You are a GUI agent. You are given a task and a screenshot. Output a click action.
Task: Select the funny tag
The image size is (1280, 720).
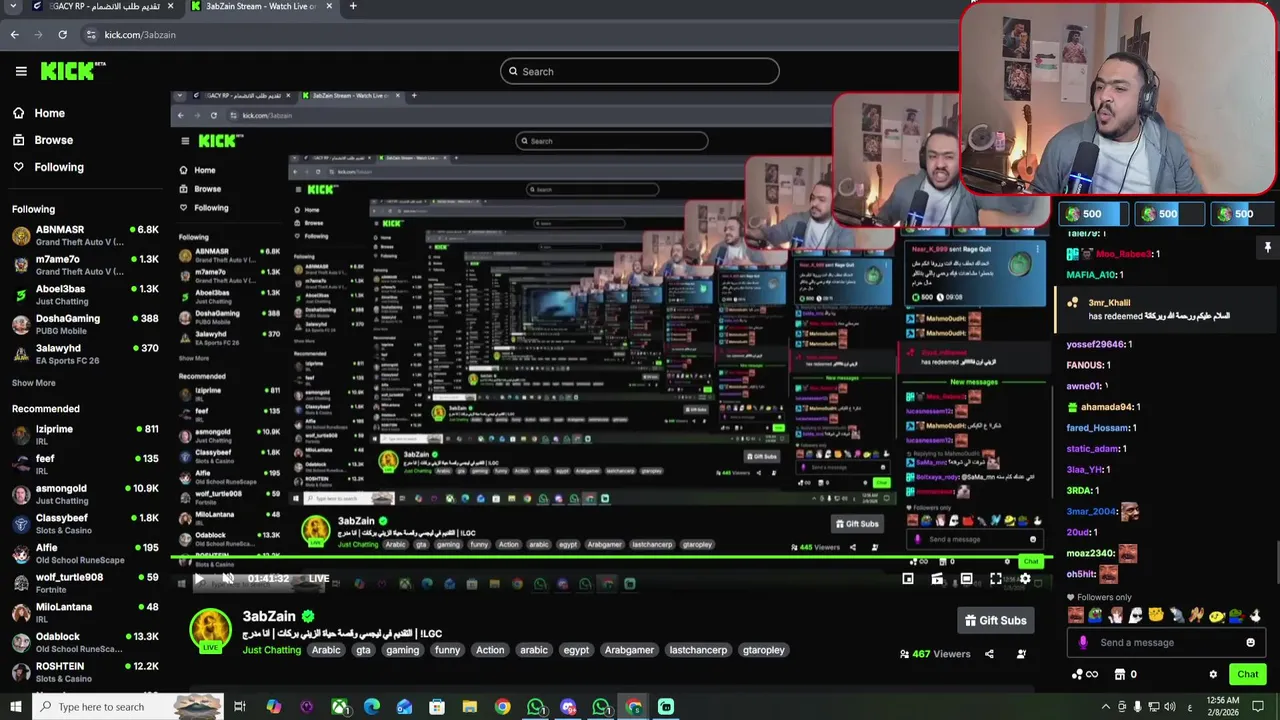[448, 650]
